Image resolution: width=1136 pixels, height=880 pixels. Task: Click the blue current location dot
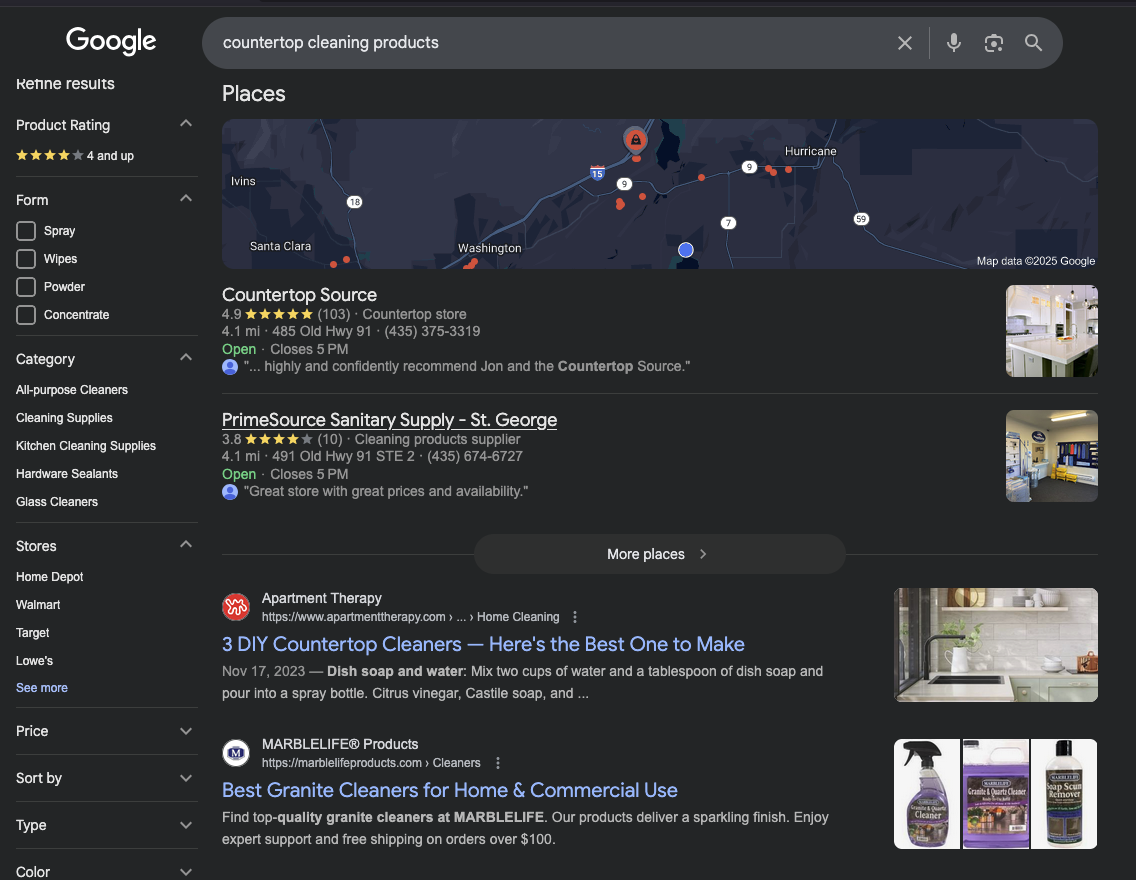pos(685,250)
